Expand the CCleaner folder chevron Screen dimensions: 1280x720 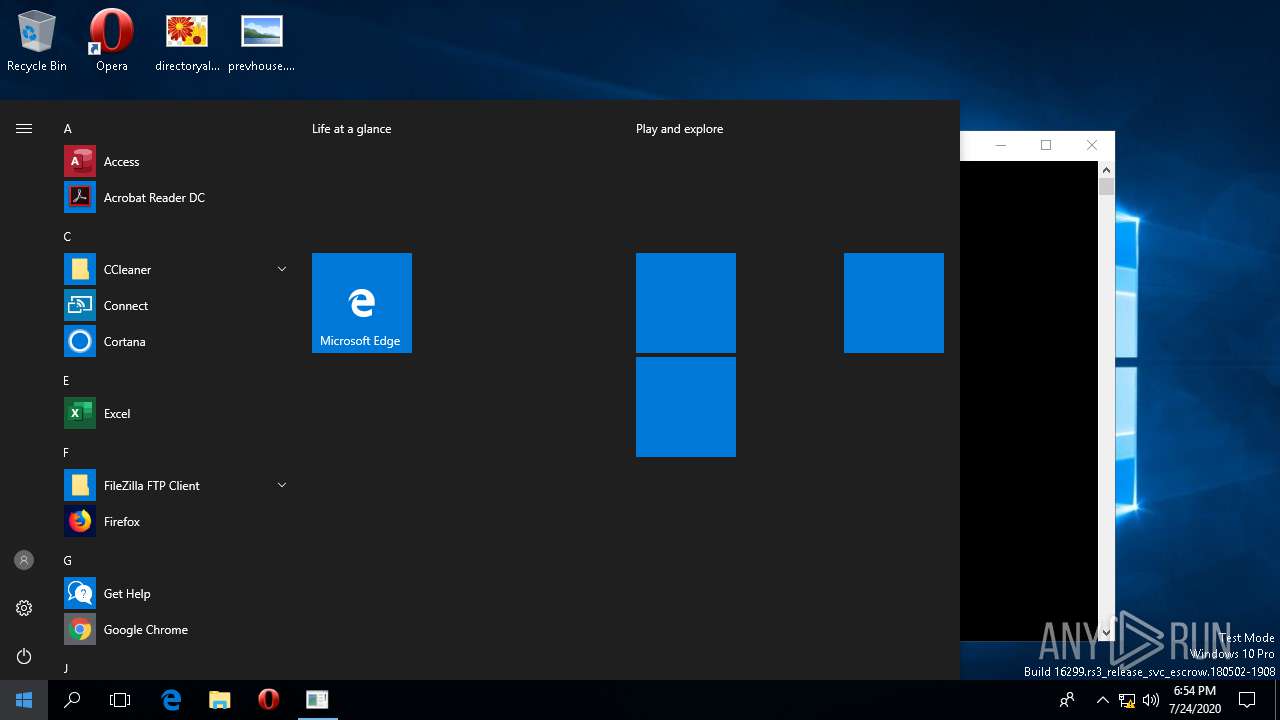[282, 270]
